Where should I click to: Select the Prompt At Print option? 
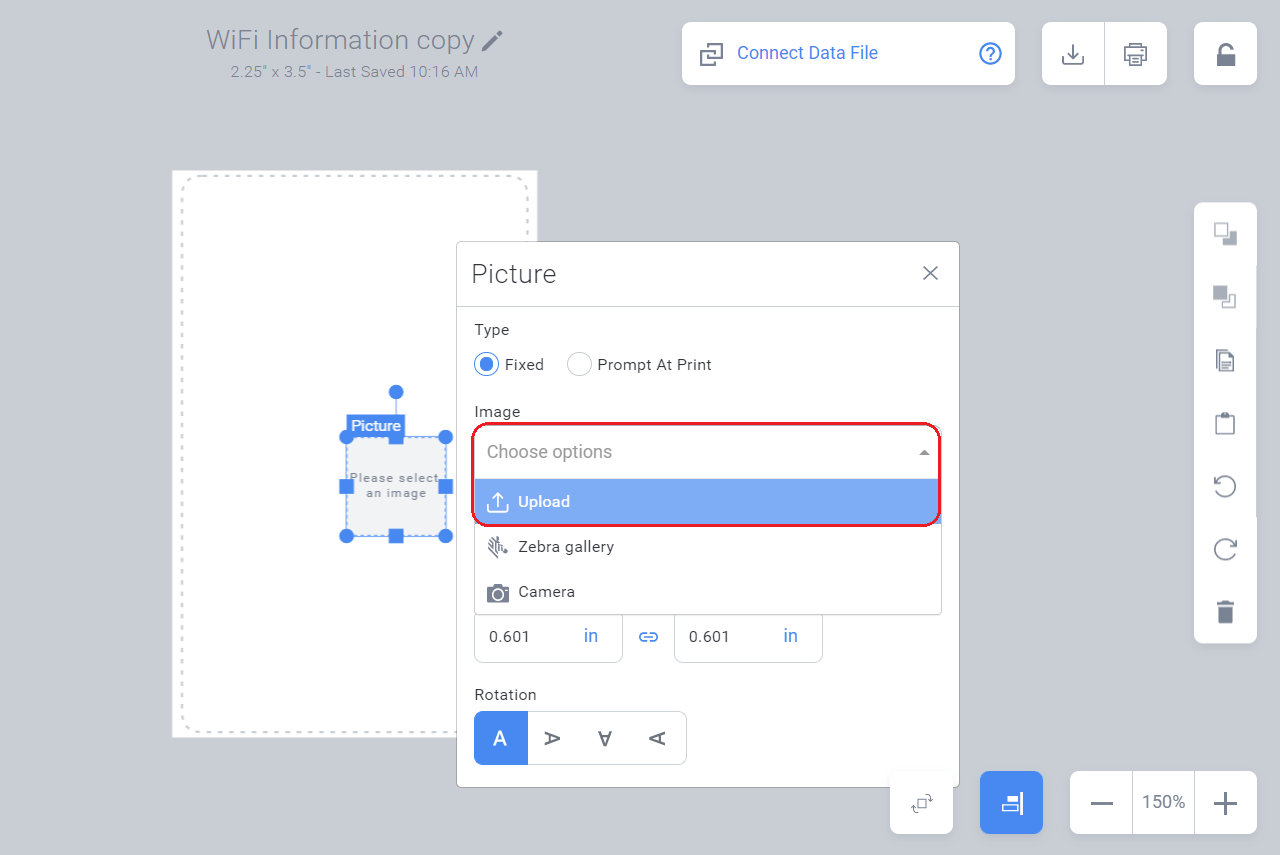(579, 364)
